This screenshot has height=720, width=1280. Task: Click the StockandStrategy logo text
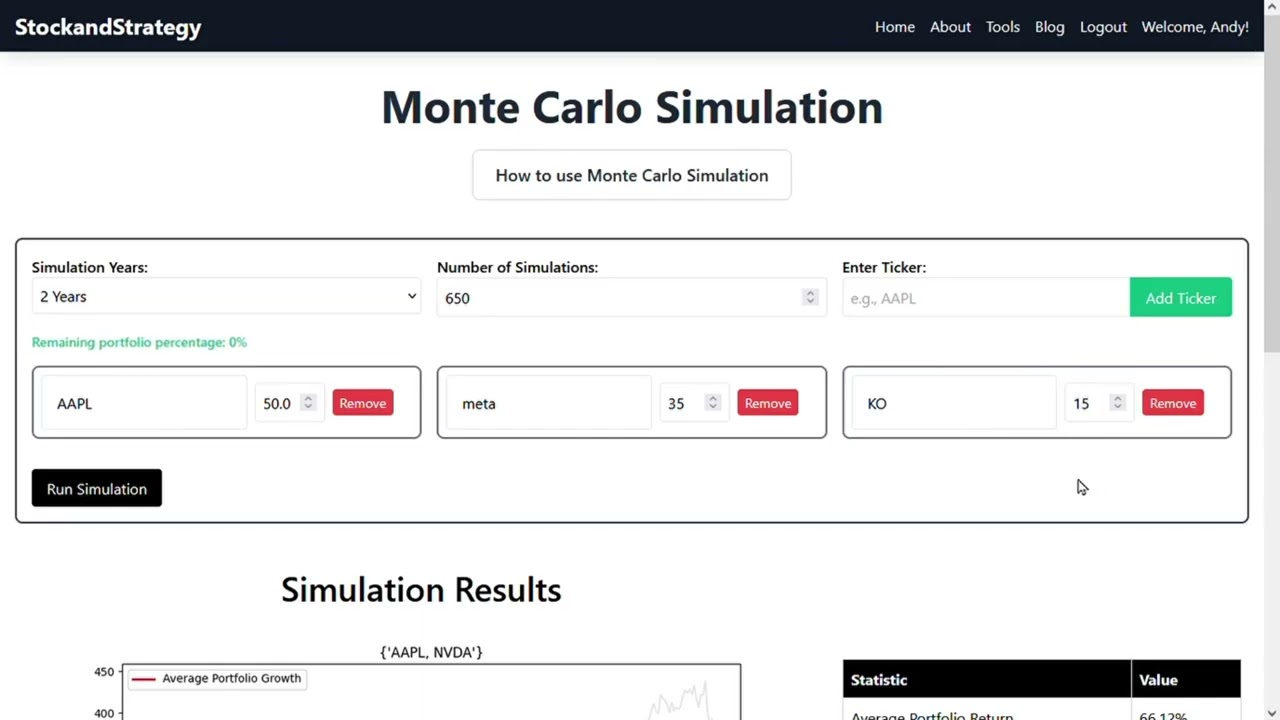pyautogui.click(x=108, y=27)
